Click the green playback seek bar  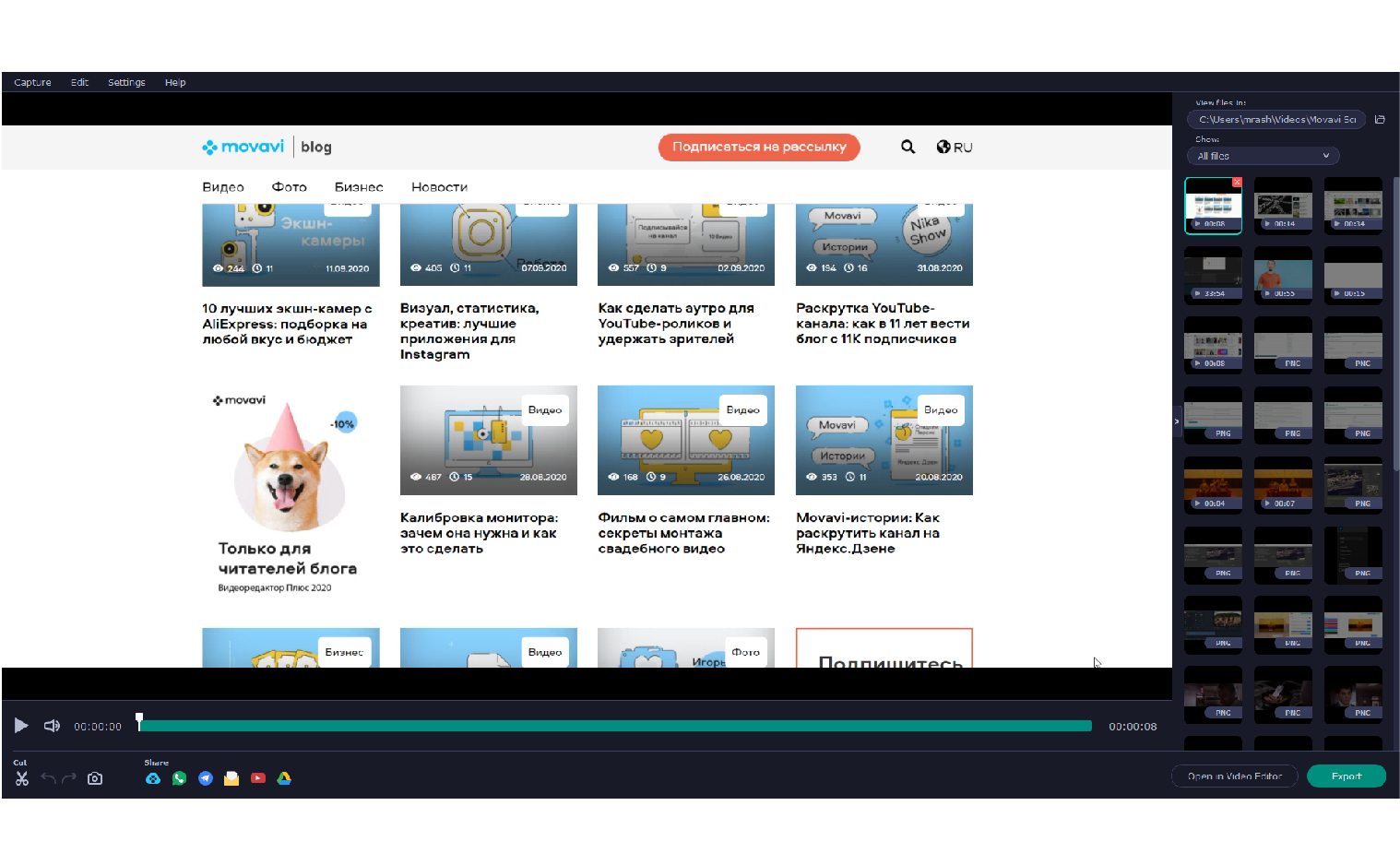[615, 726]
